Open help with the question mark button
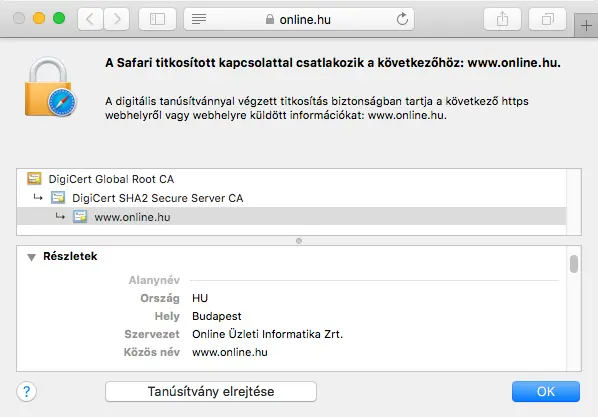This screenshot has height=417, width=598. pos(26,391)
